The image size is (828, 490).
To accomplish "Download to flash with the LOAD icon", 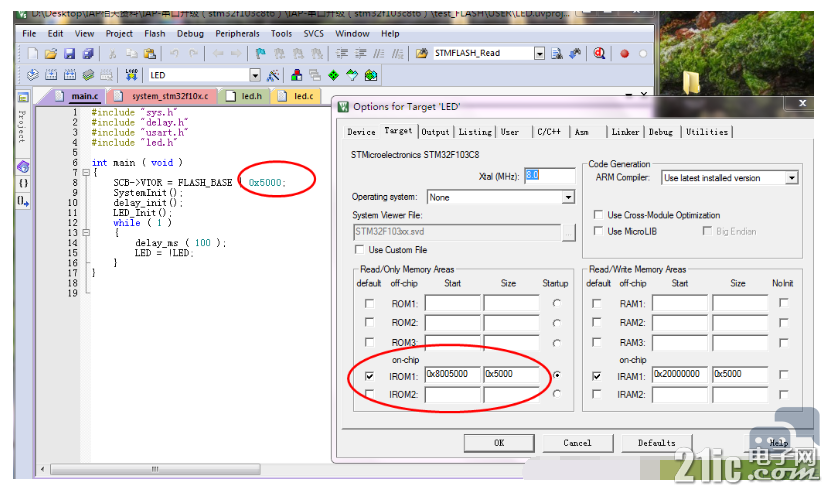I will pos(131,75).
